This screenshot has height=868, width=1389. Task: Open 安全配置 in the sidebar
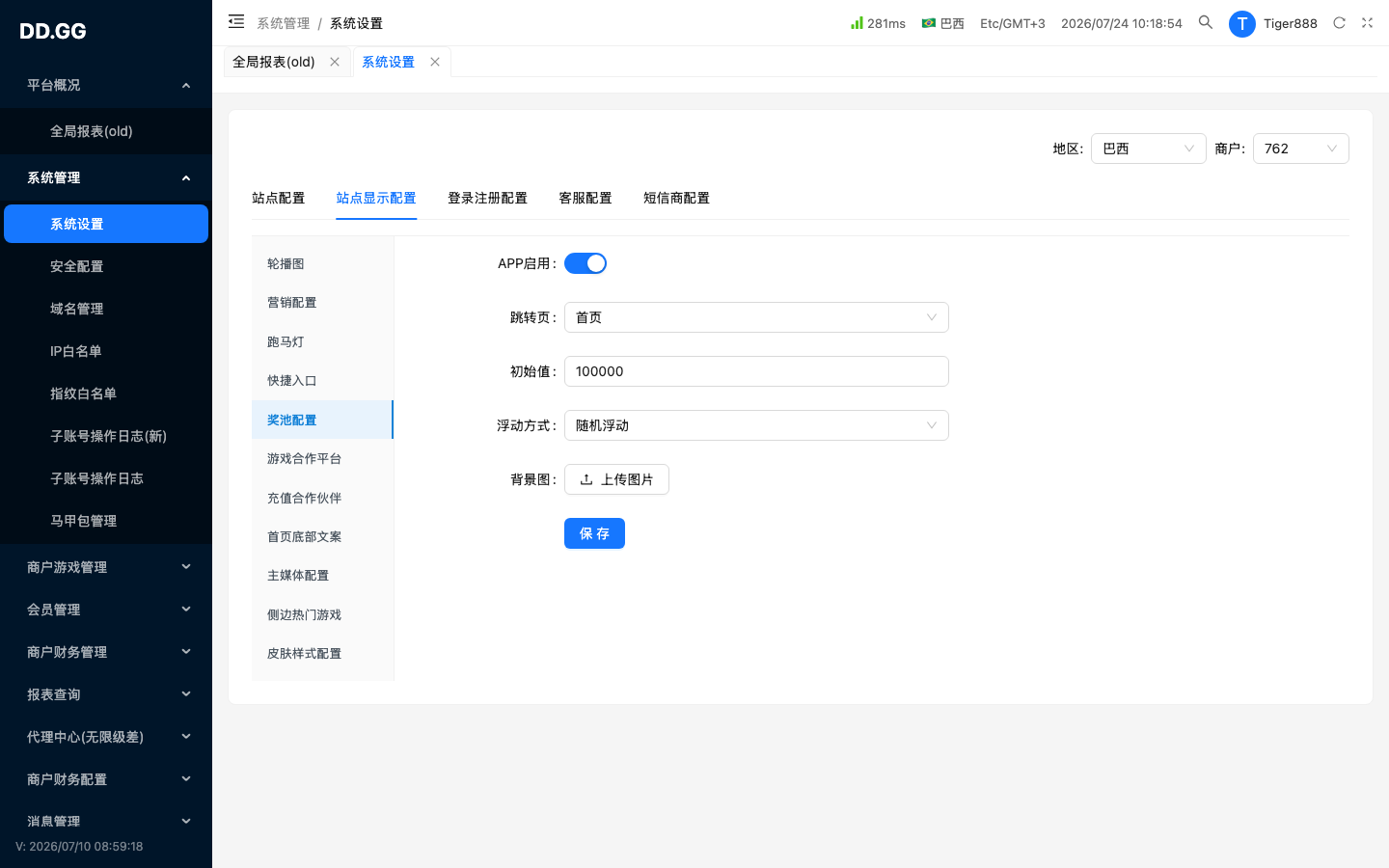tap(106, 266)
